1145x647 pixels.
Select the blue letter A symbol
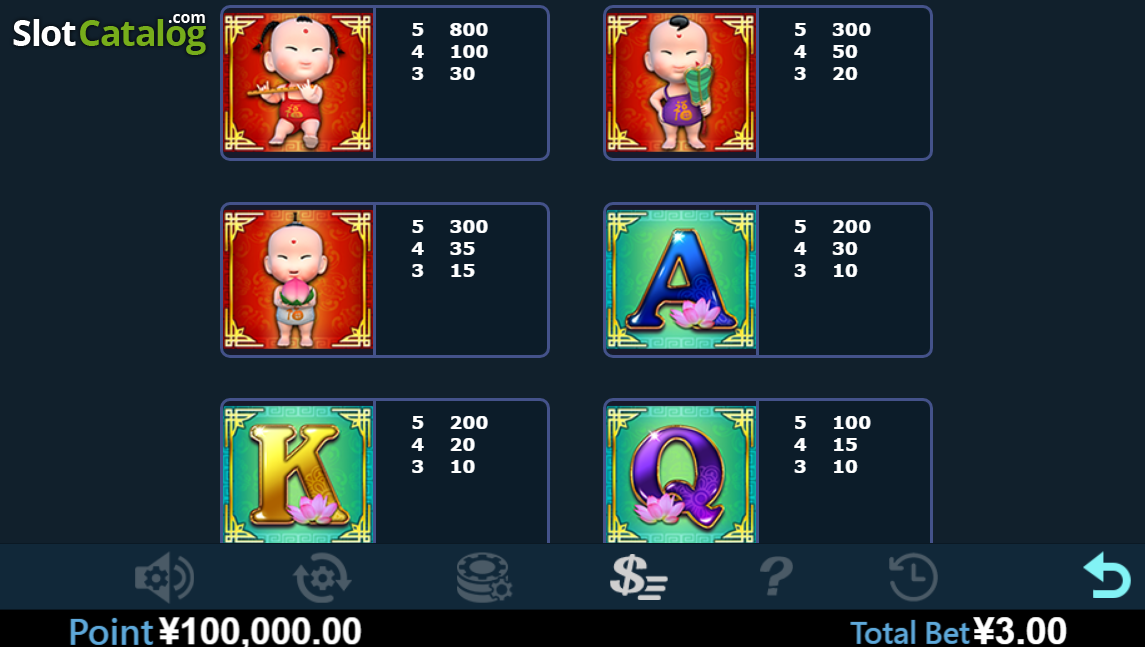[681, 280]
